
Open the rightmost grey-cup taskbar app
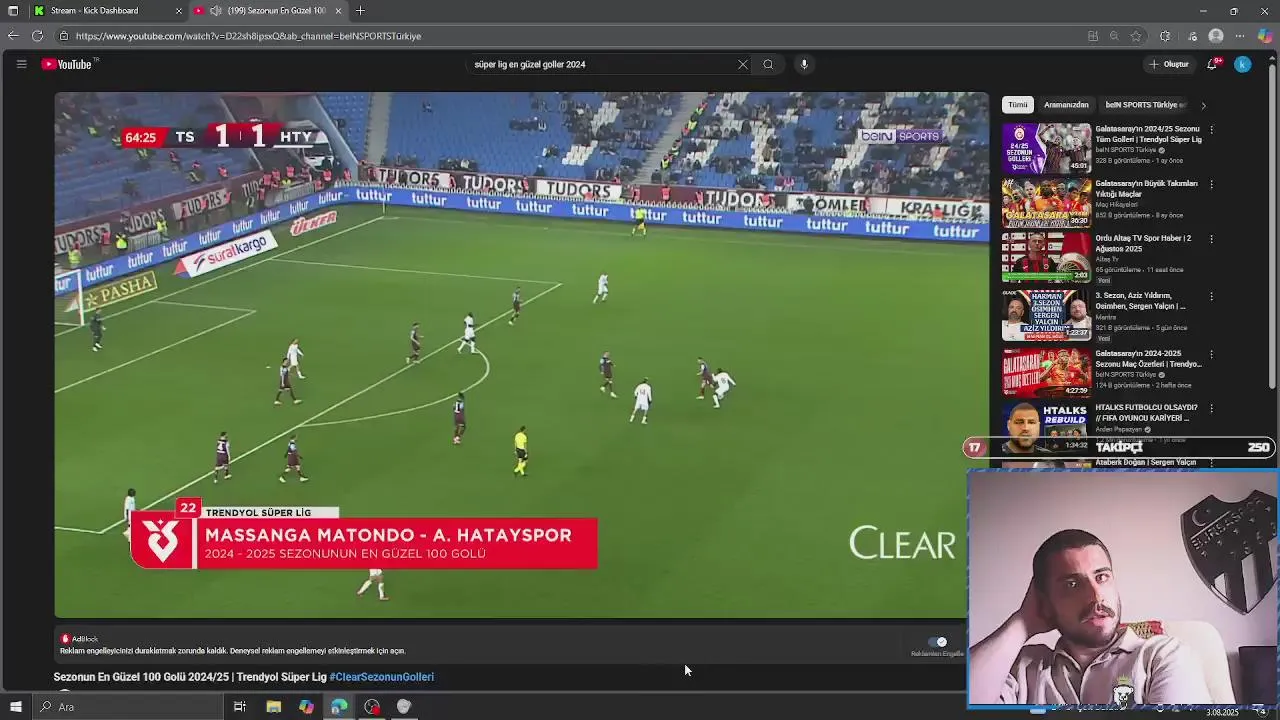coord(404,707)
